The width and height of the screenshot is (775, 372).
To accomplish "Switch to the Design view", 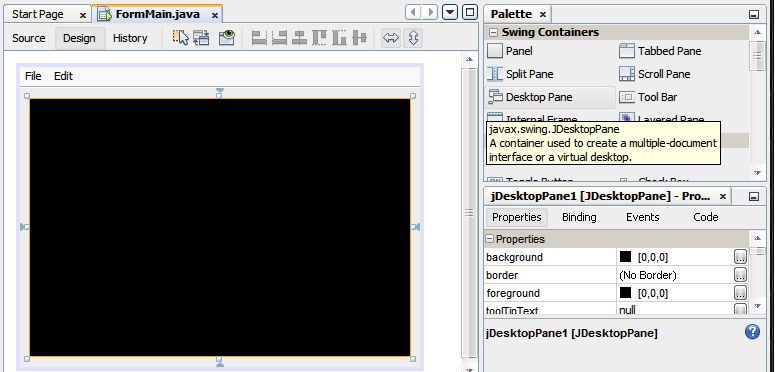I will 79,38.
